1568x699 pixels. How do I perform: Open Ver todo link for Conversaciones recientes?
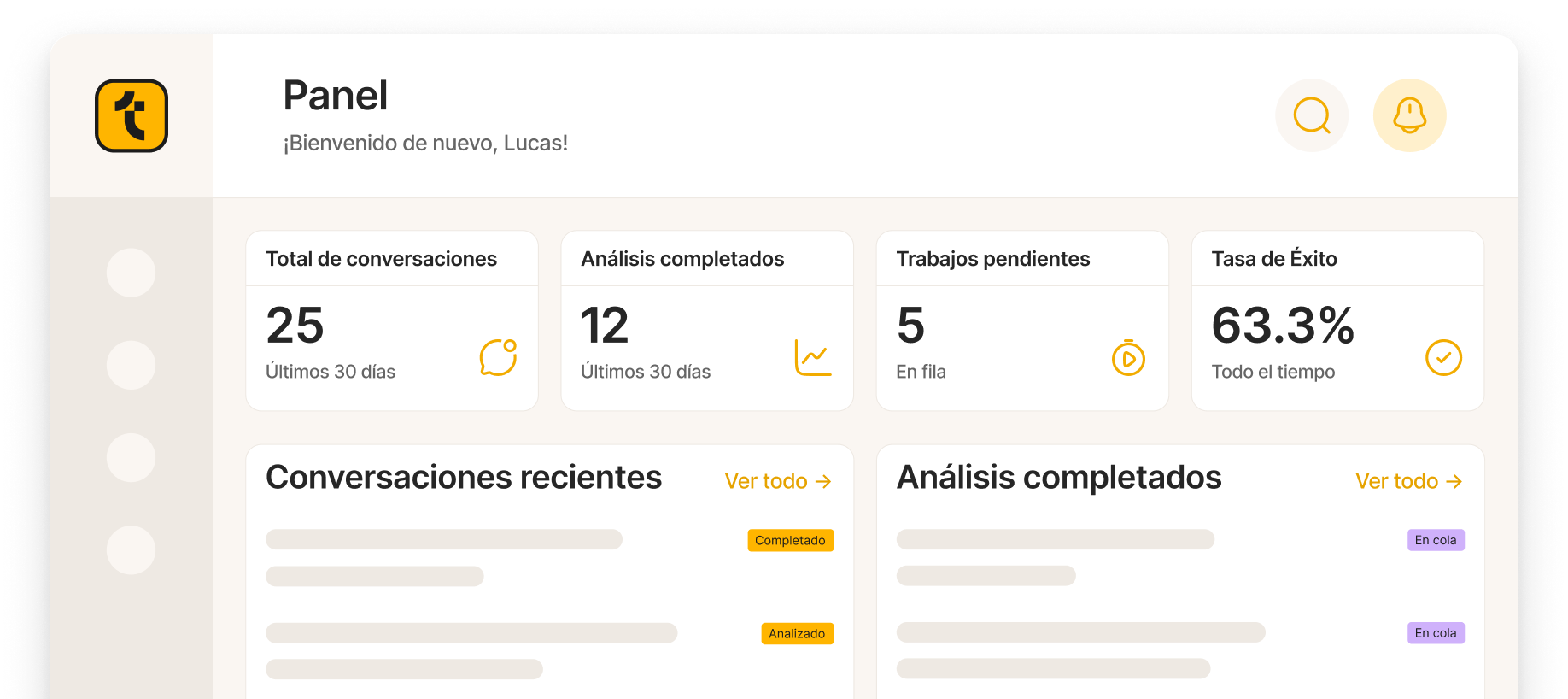click(x=778, y=481)
